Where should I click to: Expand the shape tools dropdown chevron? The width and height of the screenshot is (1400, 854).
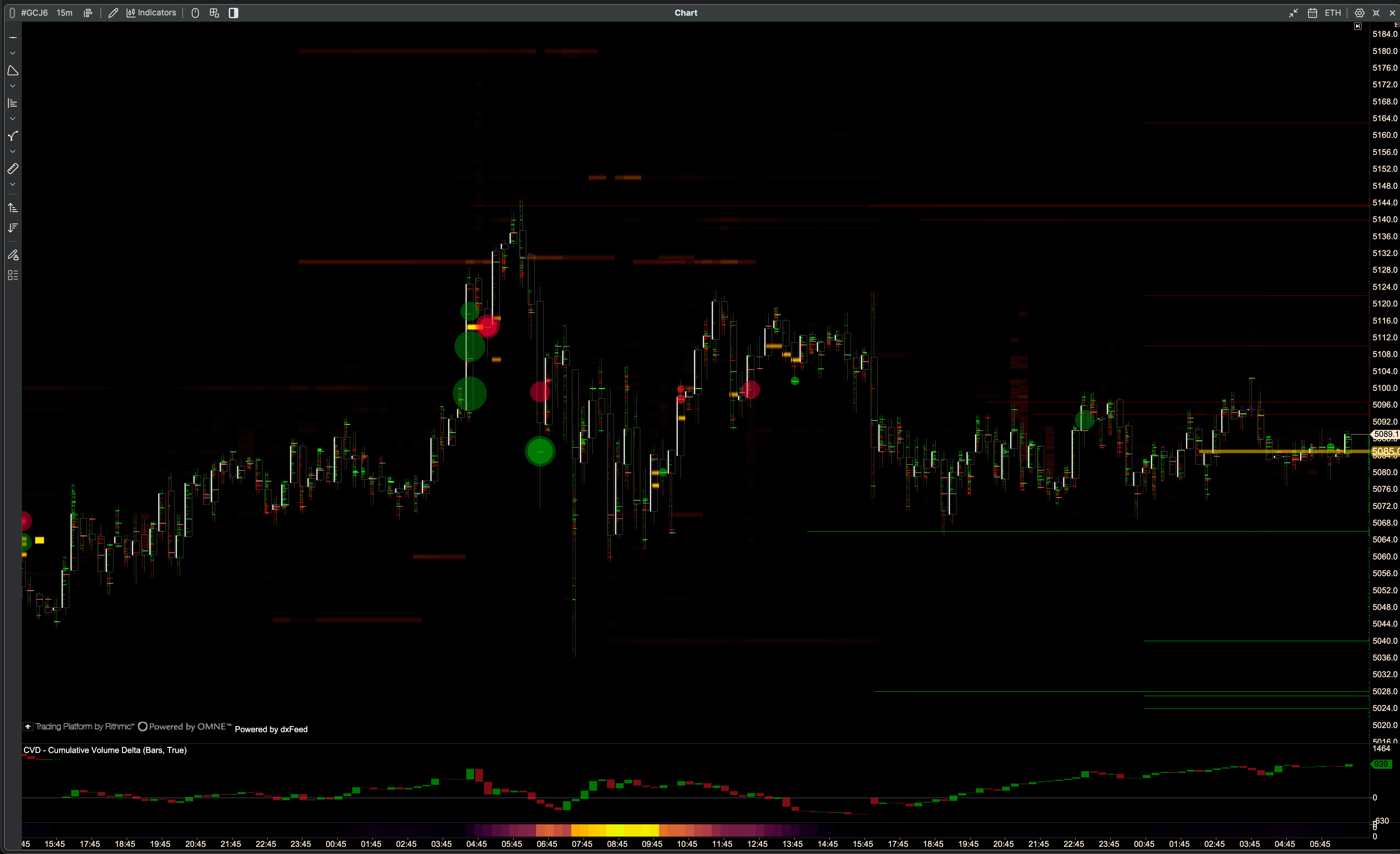pyautogui.click(x=13, y=86)
